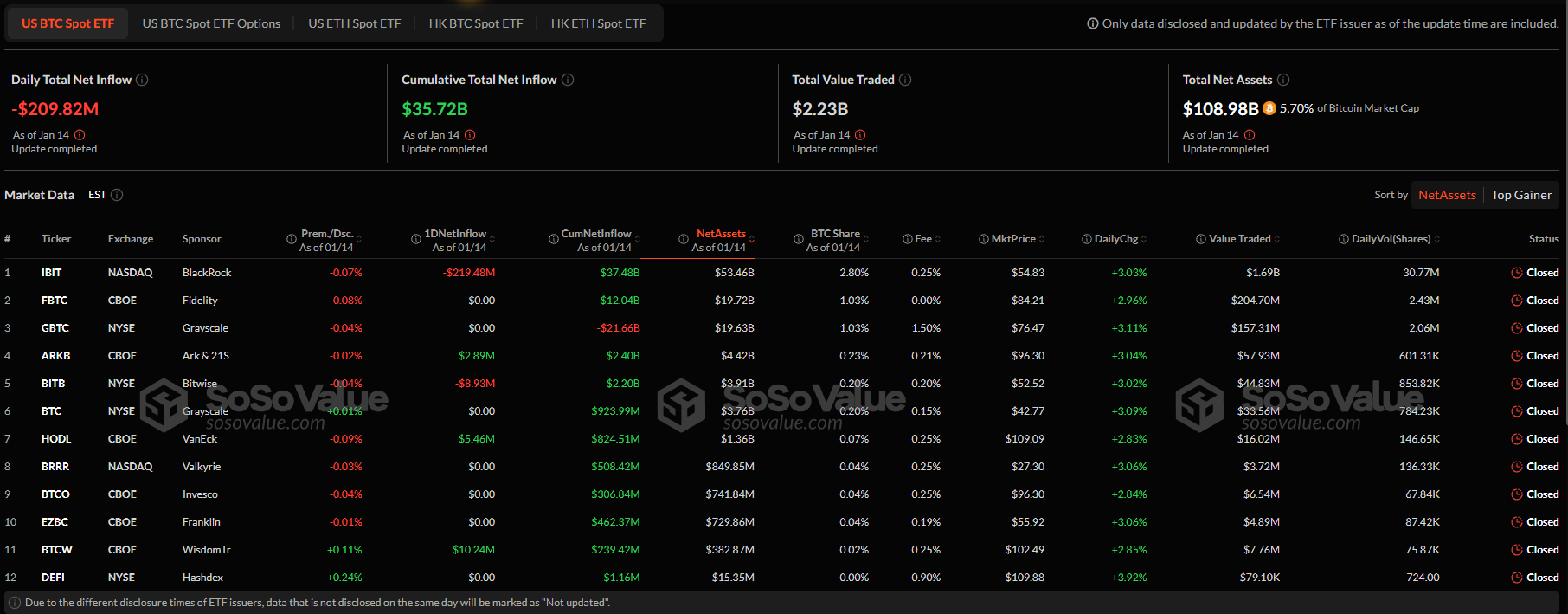Sort by NetAssets toggle option
1568x614 pixels.
pyautogui.click(x=1447, y=195)
